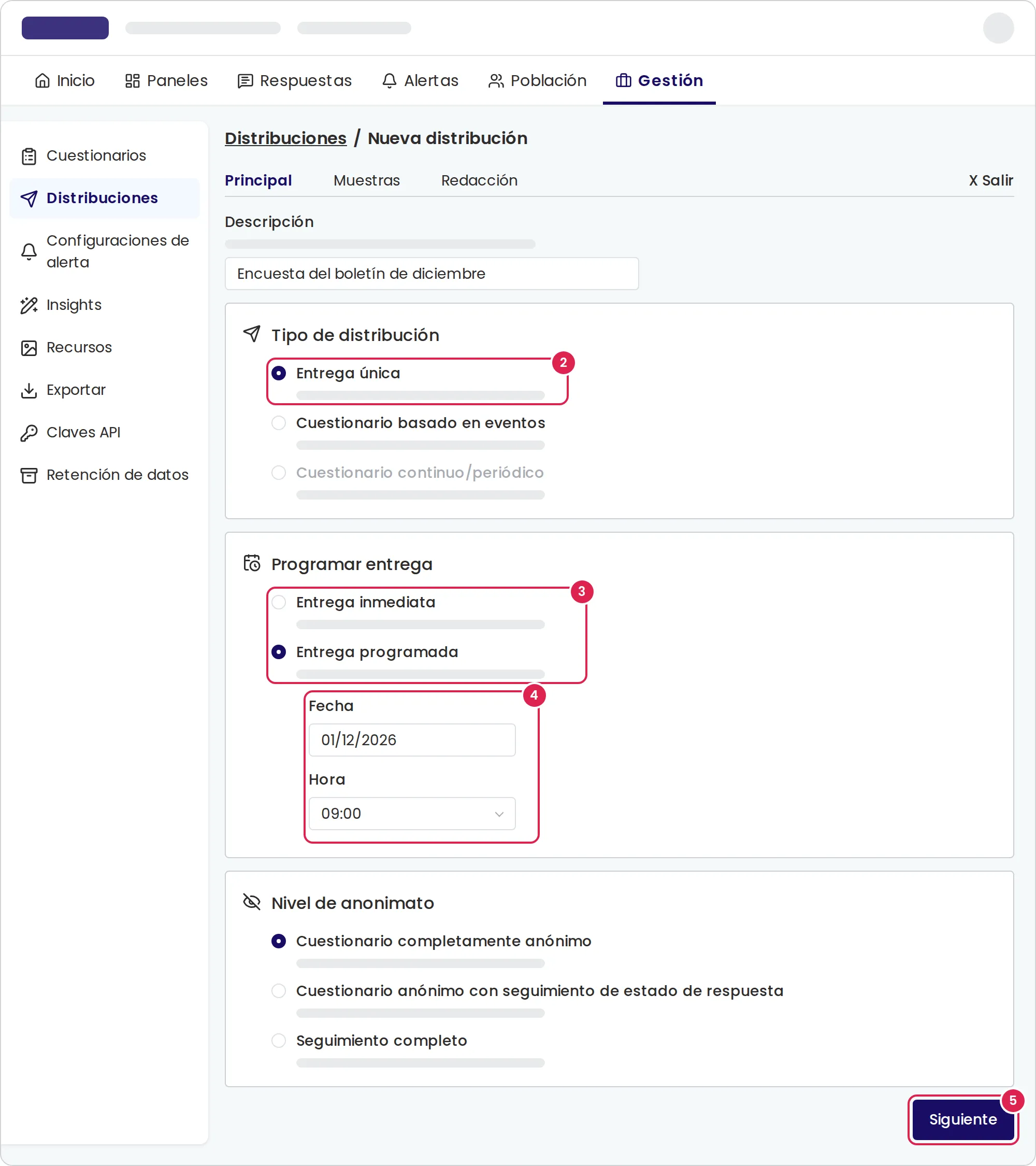This screenshot has height=1166, width=1036.
Task: Open the Respuestas menu item
Action: tap(295, 81)
